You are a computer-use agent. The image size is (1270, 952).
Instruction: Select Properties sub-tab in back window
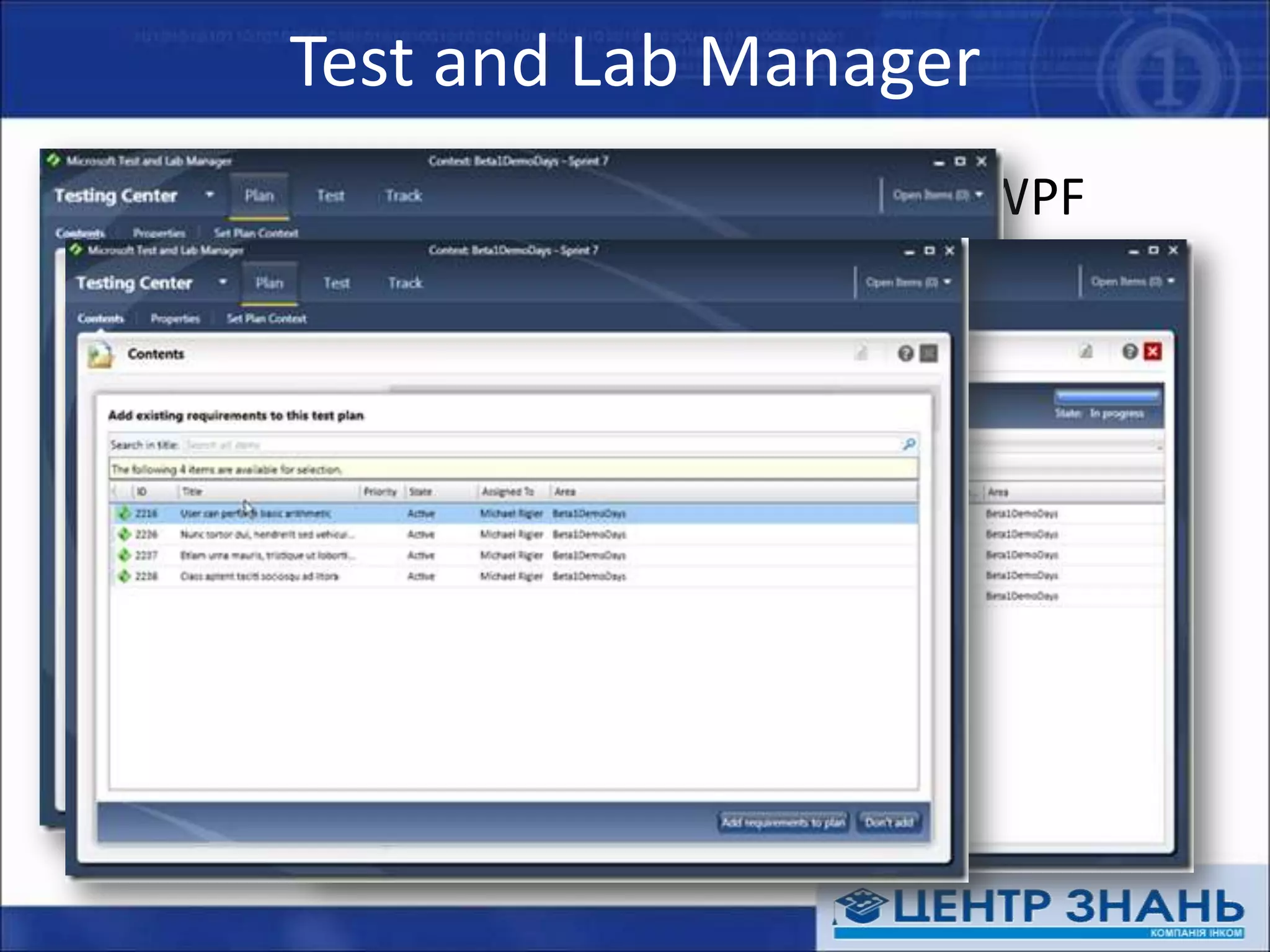159,233
